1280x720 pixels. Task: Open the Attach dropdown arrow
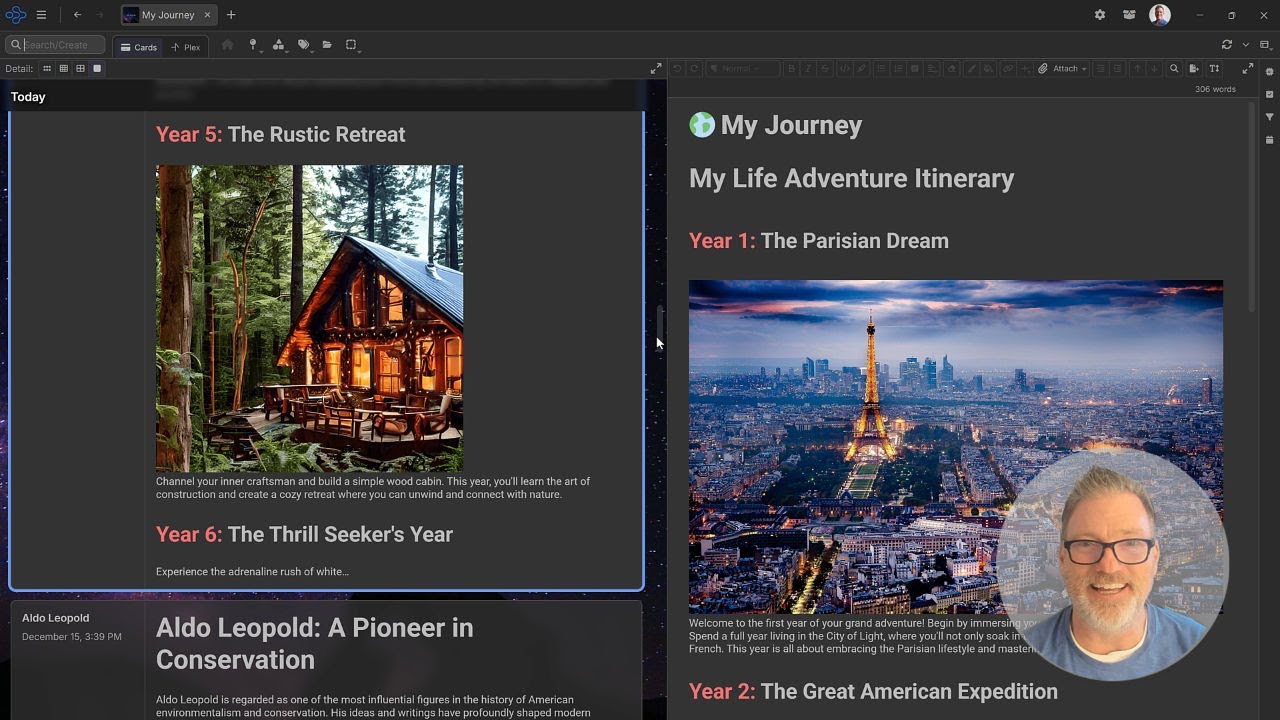[x=1084, y=69]
